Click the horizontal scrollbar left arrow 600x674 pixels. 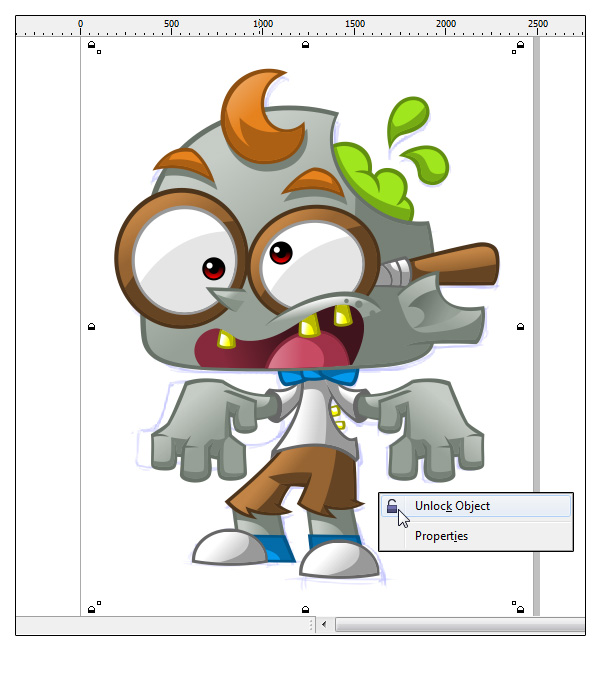pos(324,624)
